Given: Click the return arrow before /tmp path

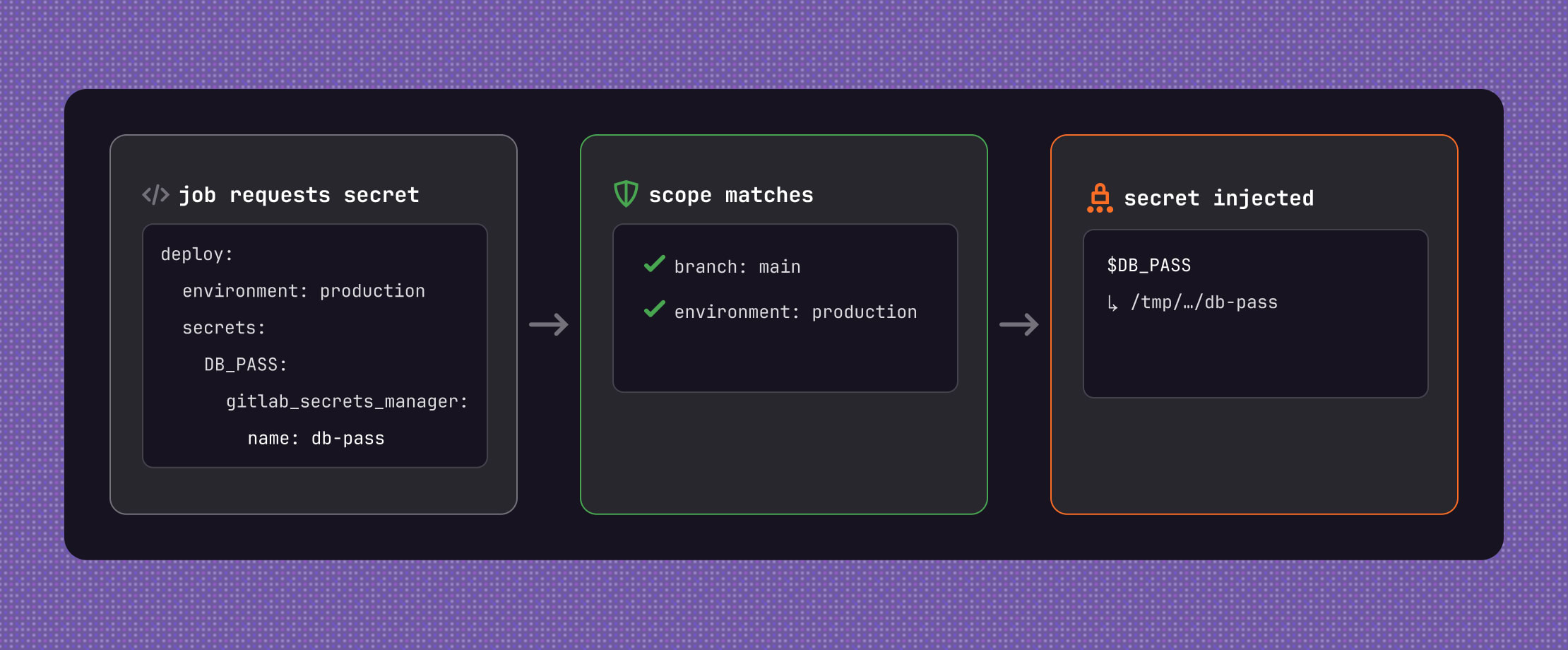Looking at the screenshot, I should coord(1112,304).
